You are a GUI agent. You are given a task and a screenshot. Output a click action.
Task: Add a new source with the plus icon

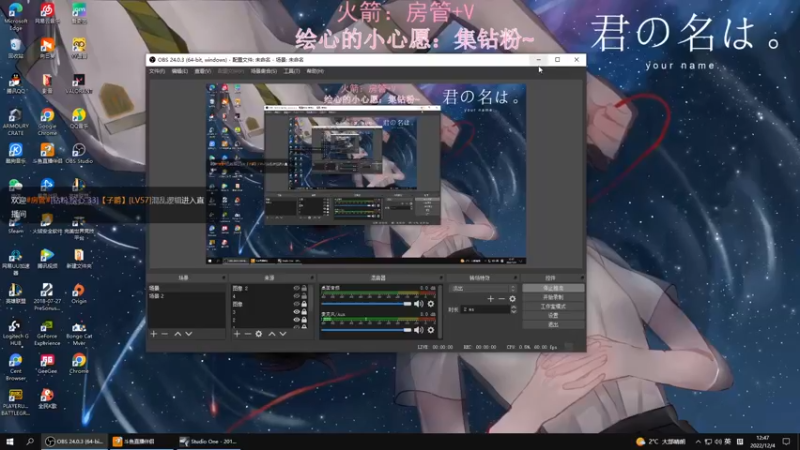[x=237, y=334]
